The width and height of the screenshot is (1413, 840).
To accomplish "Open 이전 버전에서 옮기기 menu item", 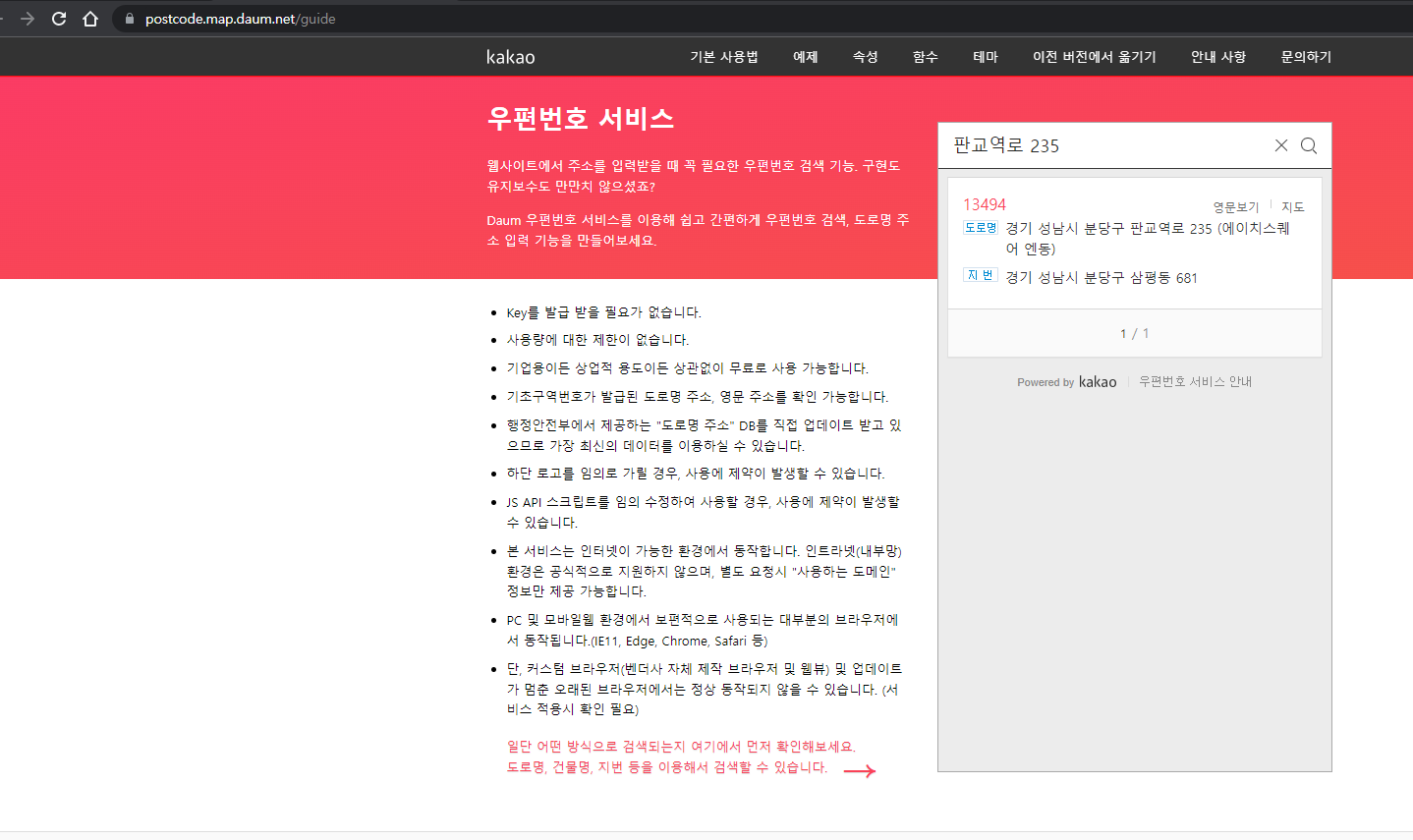I will [x=1095, y=57].
